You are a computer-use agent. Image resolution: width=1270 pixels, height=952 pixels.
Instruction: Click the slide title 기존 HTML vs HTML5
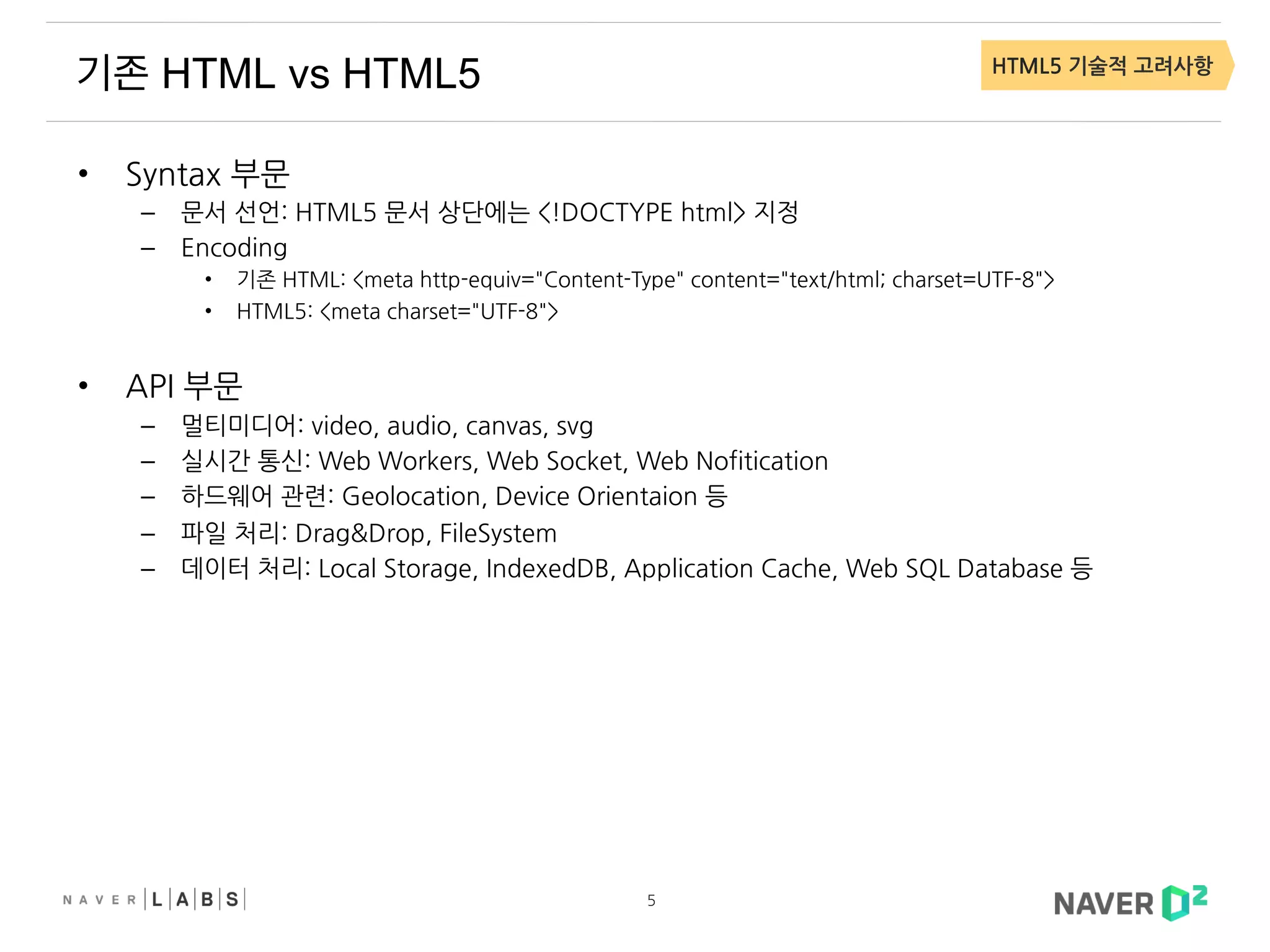coord(278,73)
